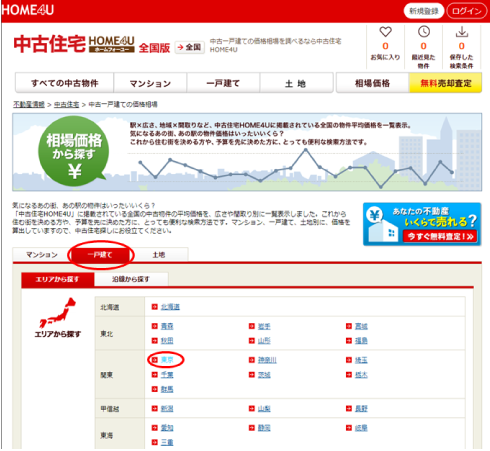The width and height of the screenshot is (490, 451).
Task: Open the 東京 prefecture link
Action: coord(167,360)
